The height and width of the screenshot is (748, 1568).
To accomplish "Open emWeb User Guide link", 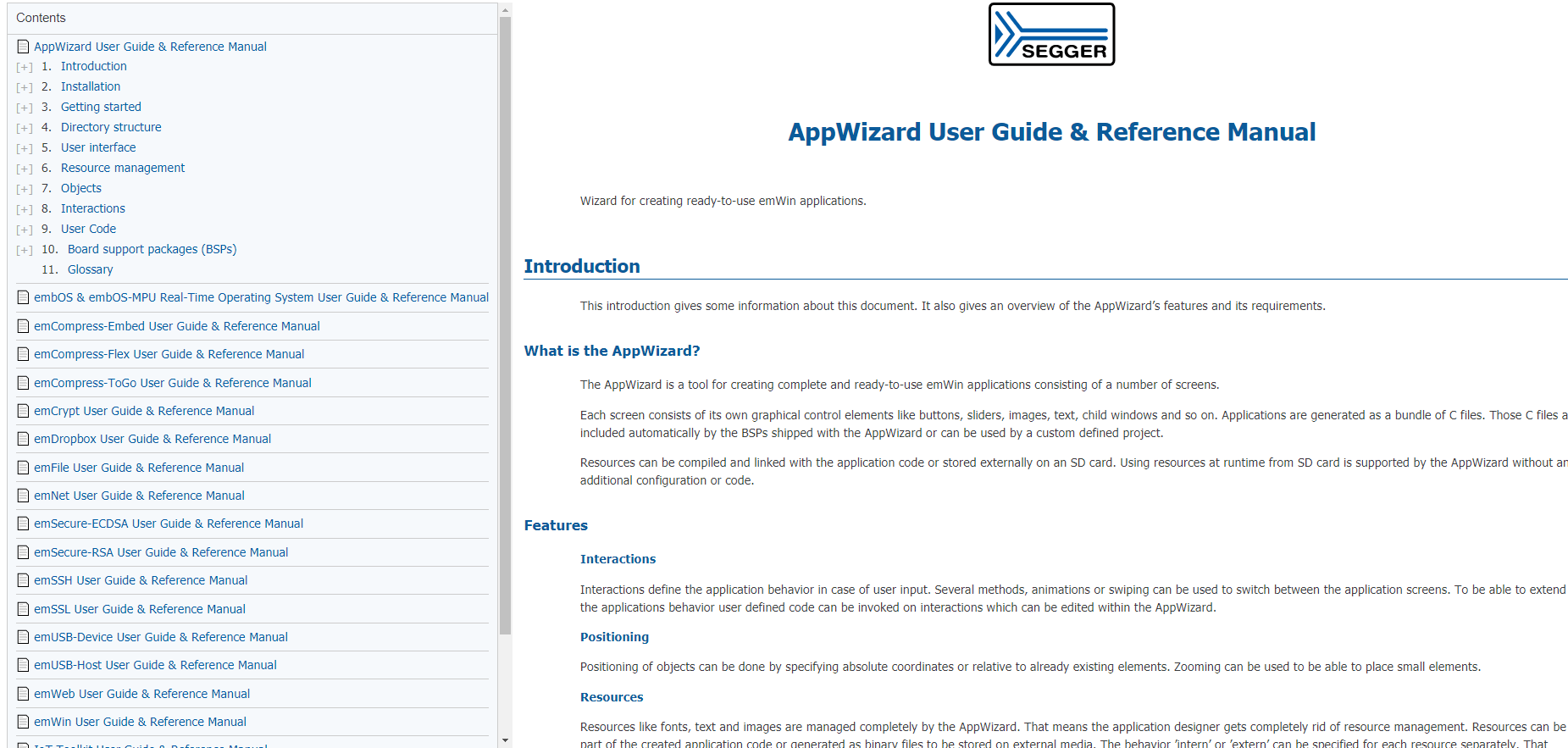I will pyautogui.click(x=141, y=694).
